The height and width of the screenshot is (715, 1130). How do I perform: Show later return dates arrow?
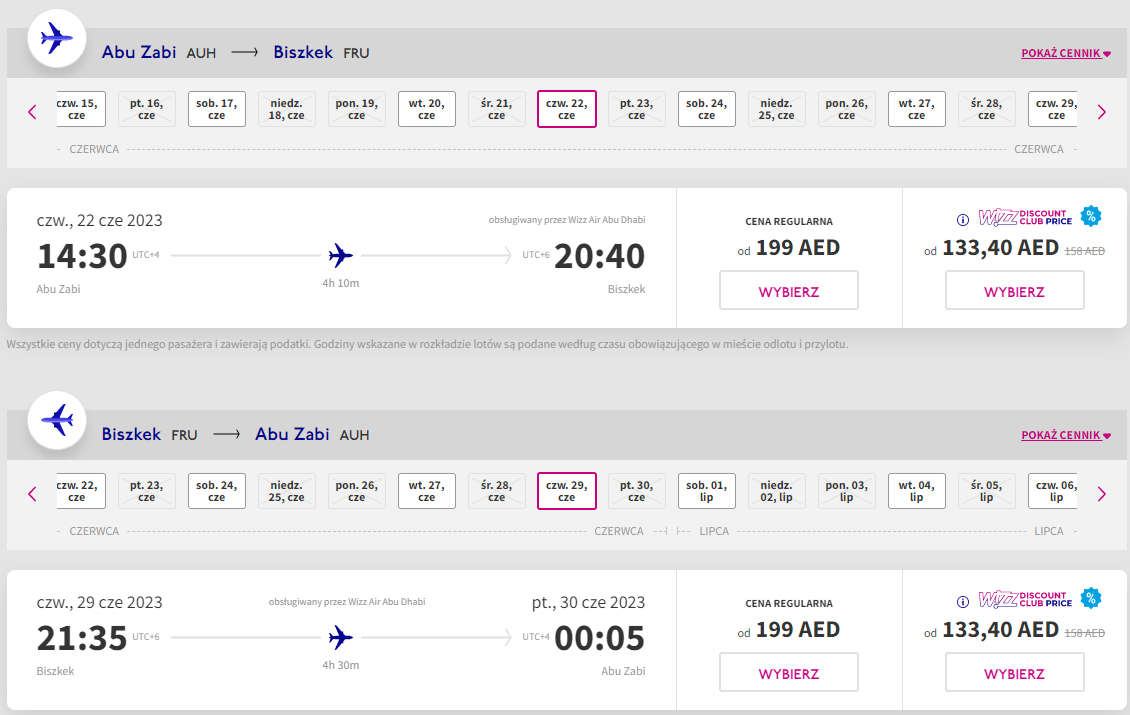1101,494
